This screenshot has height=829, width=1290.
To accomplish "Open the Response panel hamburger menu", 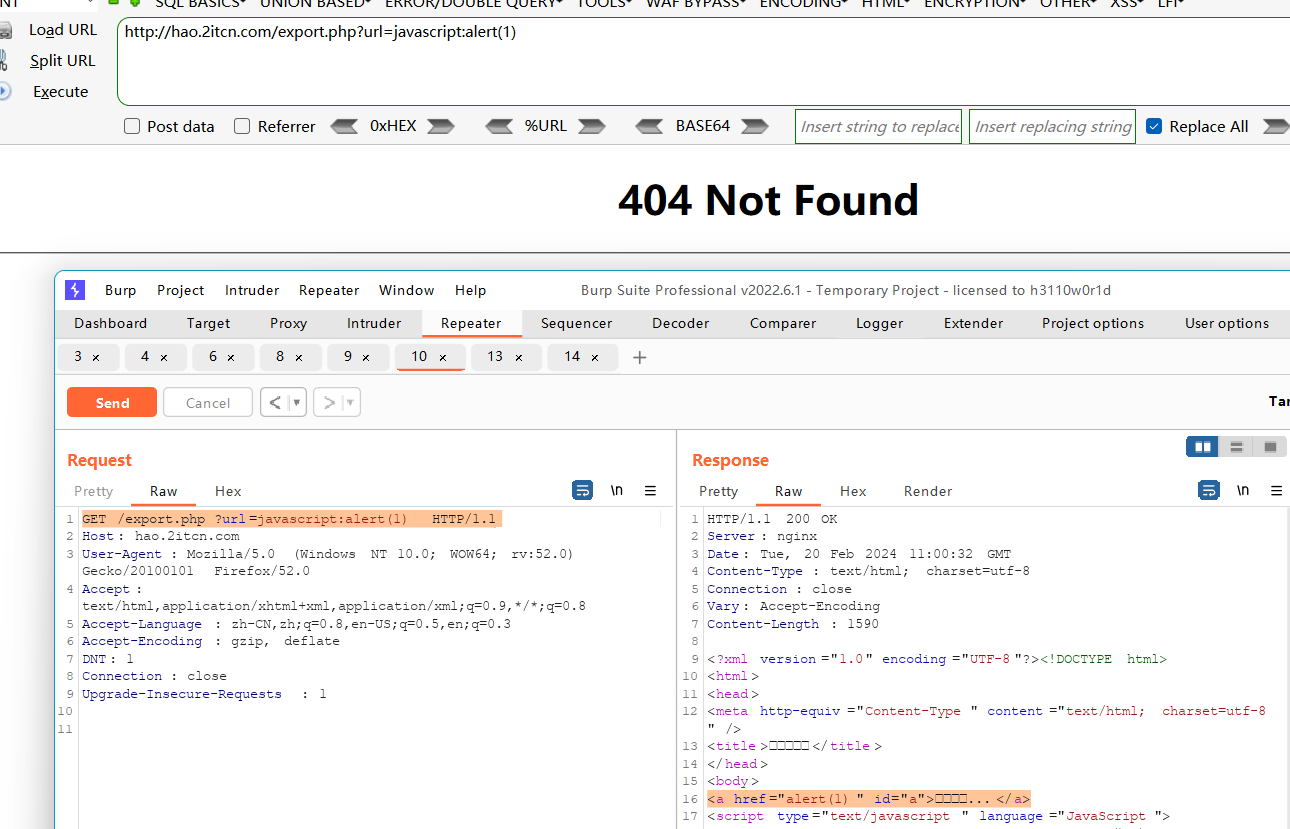I will 1276,490.
